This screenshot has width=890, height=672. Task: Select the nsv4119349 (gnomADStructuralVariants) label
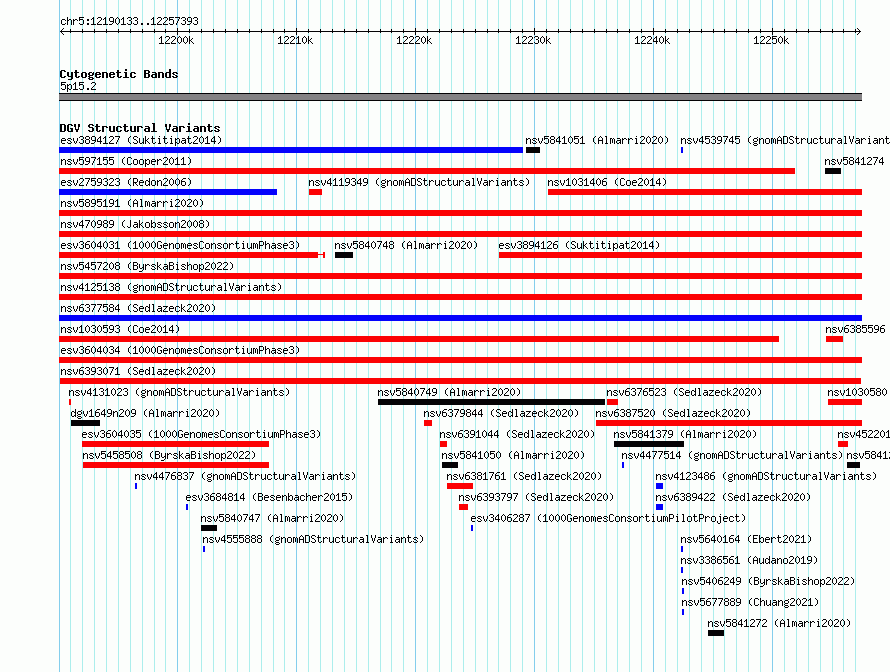(x=419, y=182)
